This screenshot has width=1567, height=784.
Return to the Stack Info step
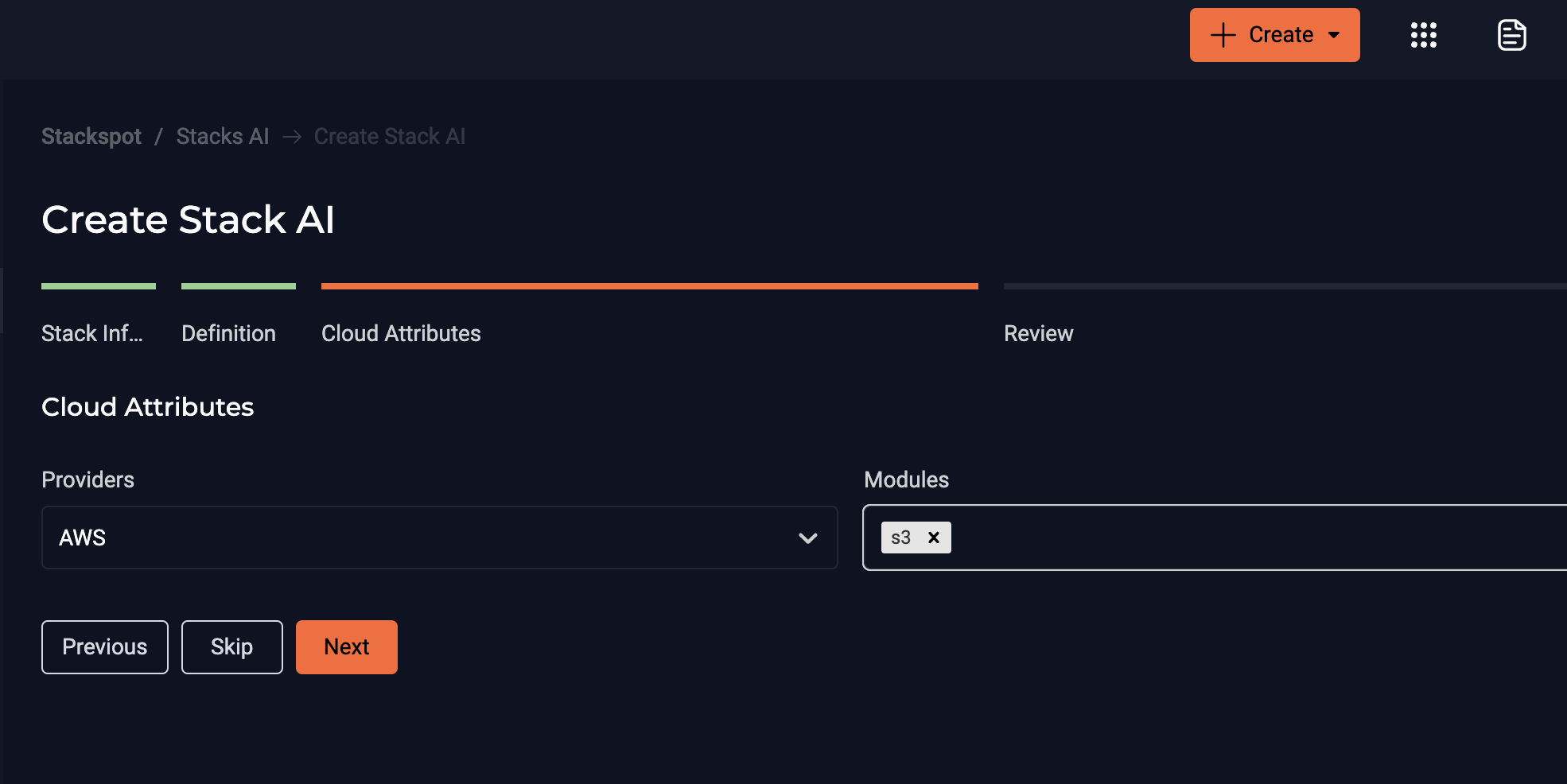[91, 333]
